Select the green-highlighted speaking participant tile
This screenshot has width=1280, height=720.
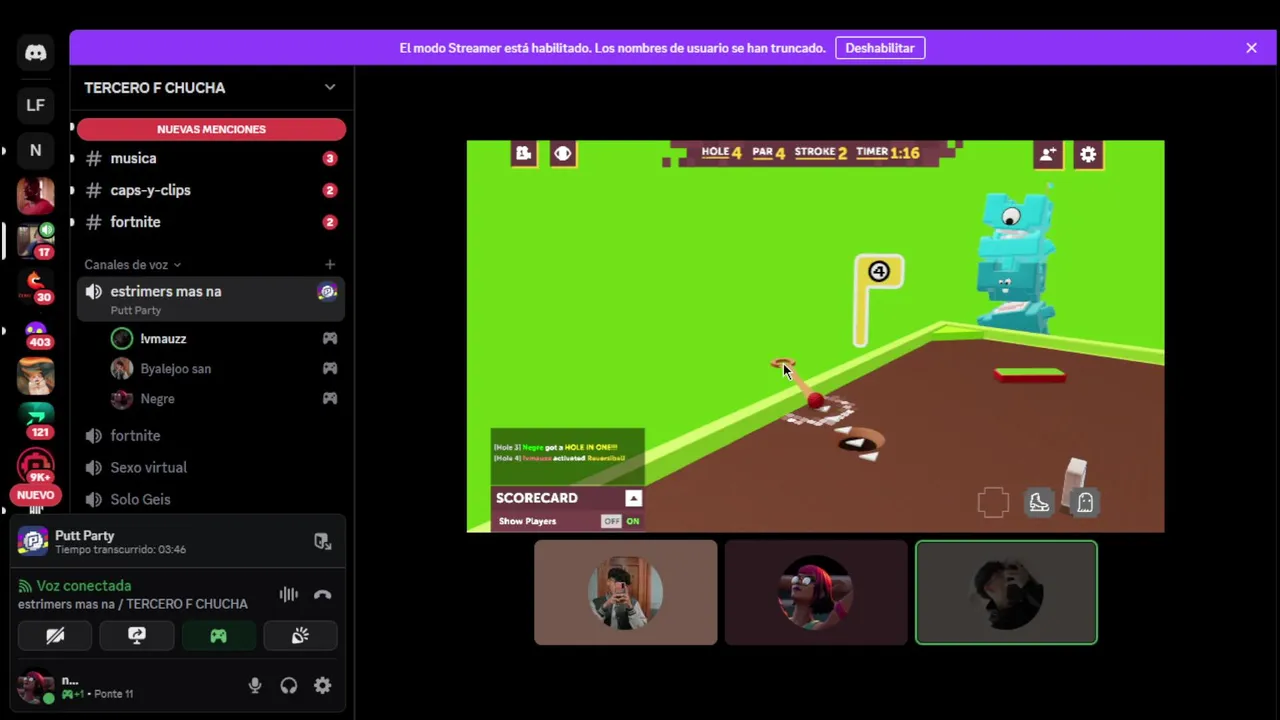(1006, 592)
